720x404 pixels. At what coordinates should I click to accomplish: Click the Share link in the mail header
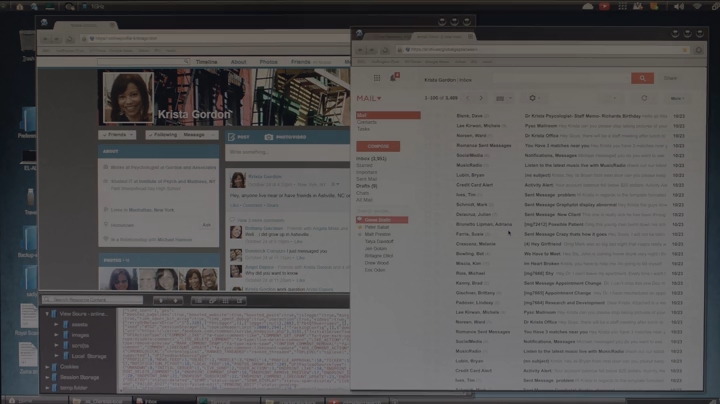pos(670,79)
